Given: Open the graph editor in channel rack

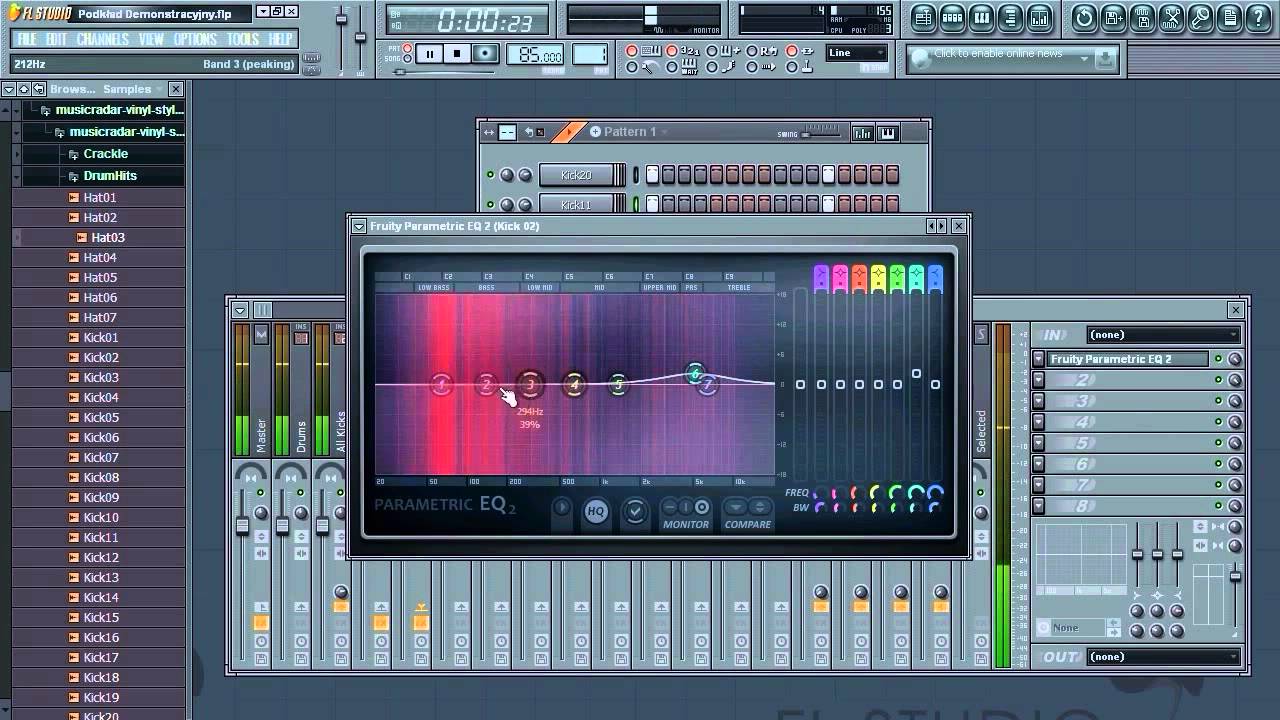Looking at the screenshot, I should 862,132.
